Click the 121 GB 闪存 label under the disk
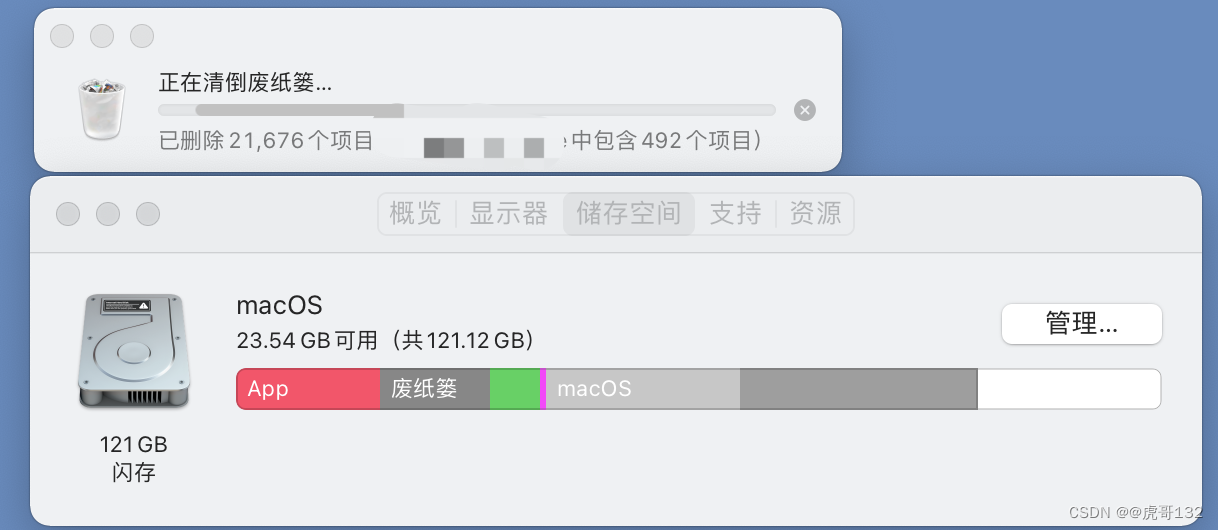 coord(133,458)
